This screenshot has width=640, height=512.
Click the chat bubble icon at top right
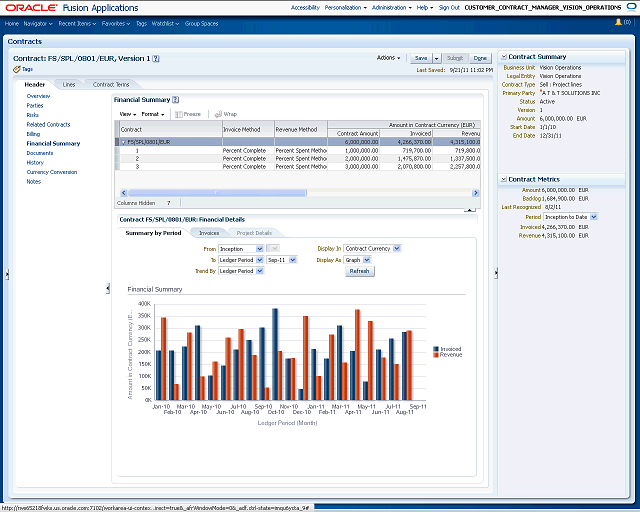tap(631, 7)
